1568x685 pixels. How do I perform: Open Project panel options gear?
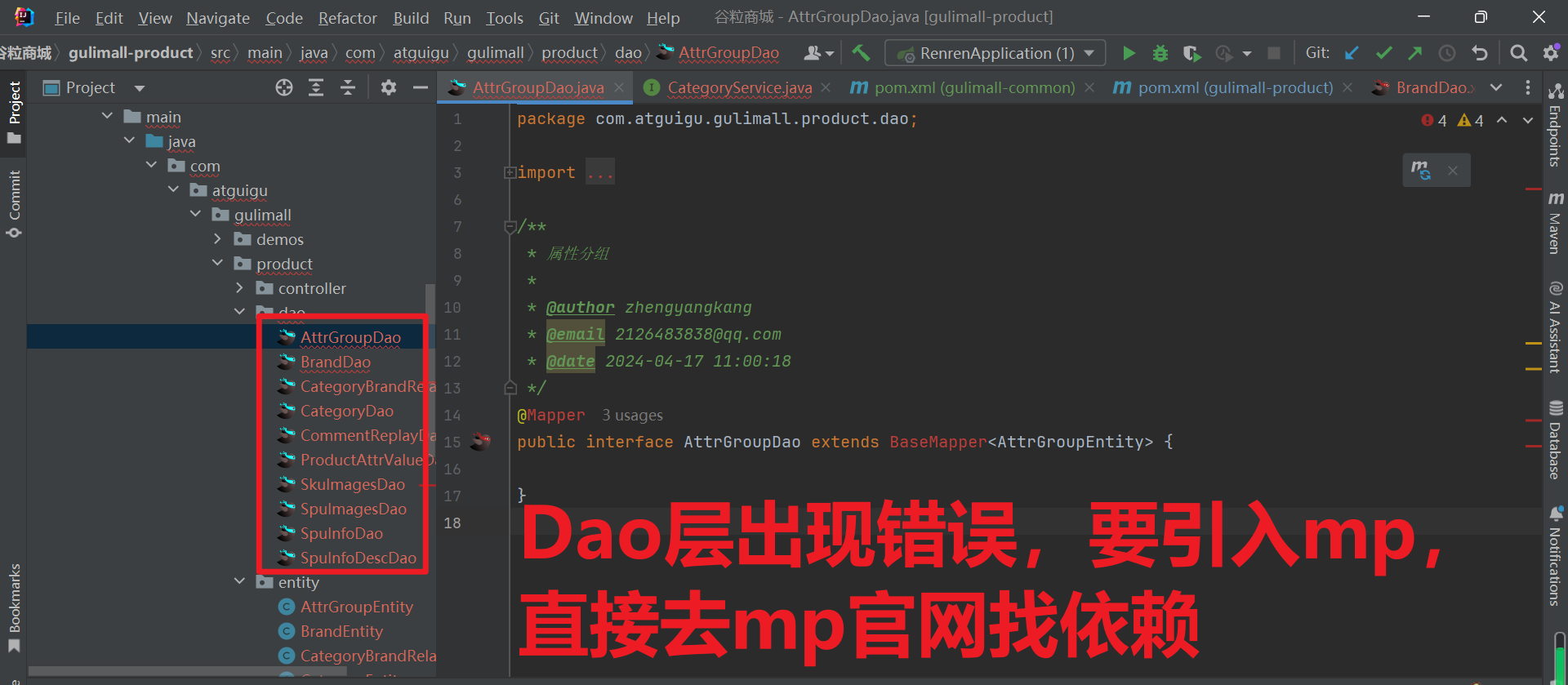[x=389, y=87]
